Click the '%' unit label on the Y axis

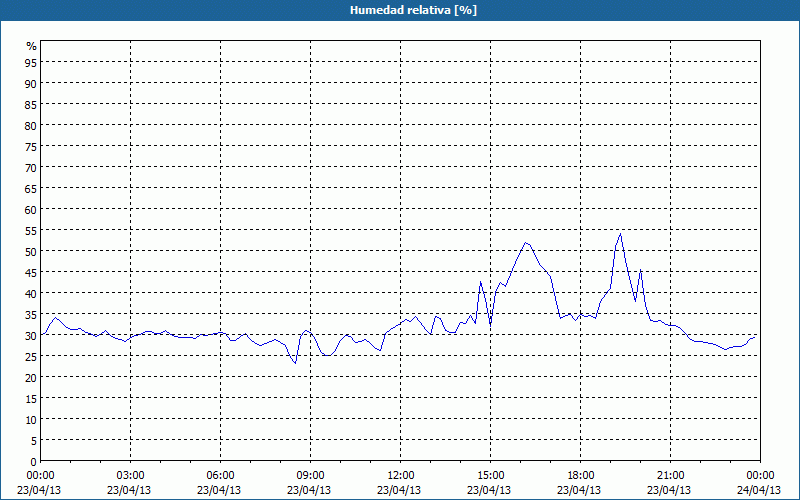[x=32, y=46]
